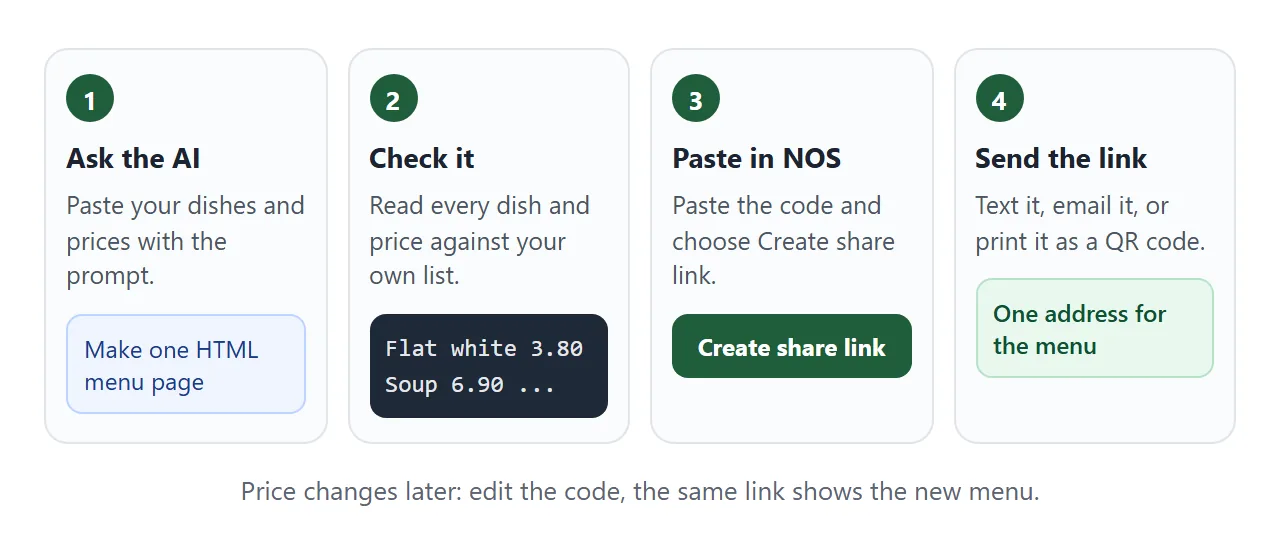Click the "Ask the AI" heading

pos(133,158)
